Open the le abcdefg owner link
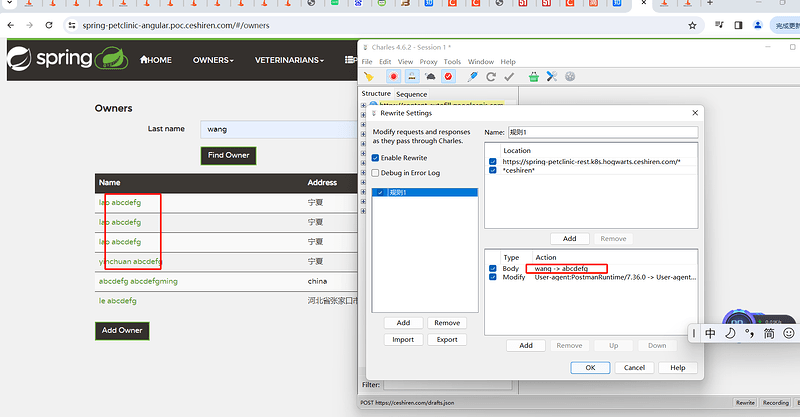The height and width of the screenshot is (417, 800). point(118,301)
